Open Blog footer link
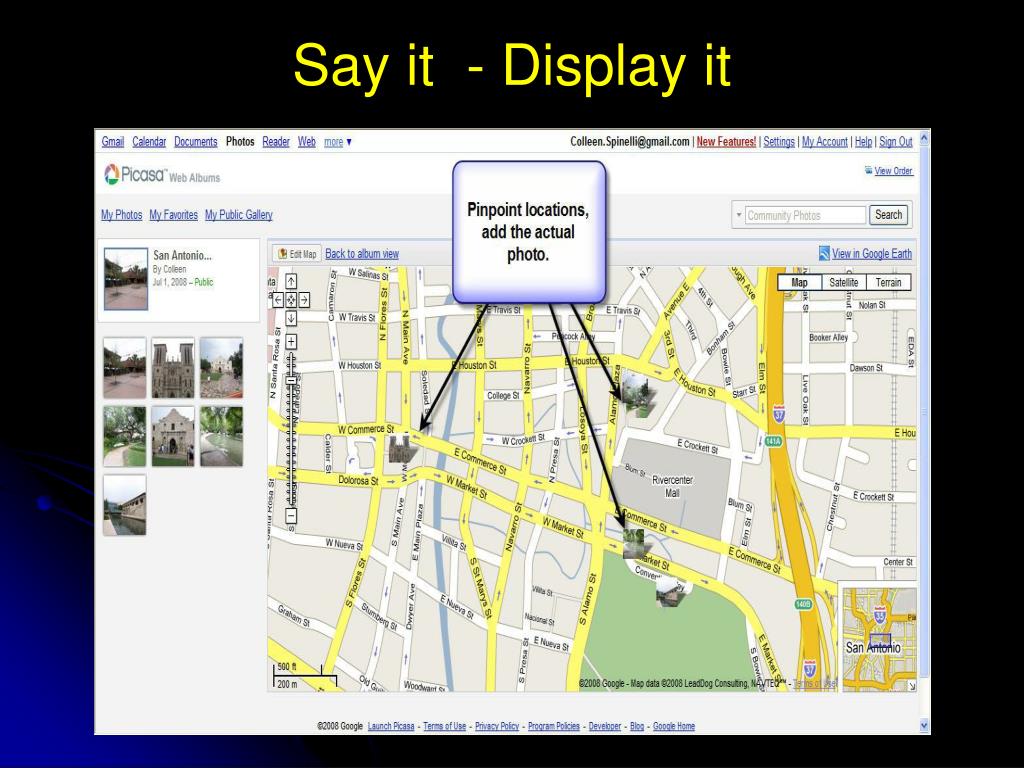The image size is (1024, 768). tap(637, 726)
